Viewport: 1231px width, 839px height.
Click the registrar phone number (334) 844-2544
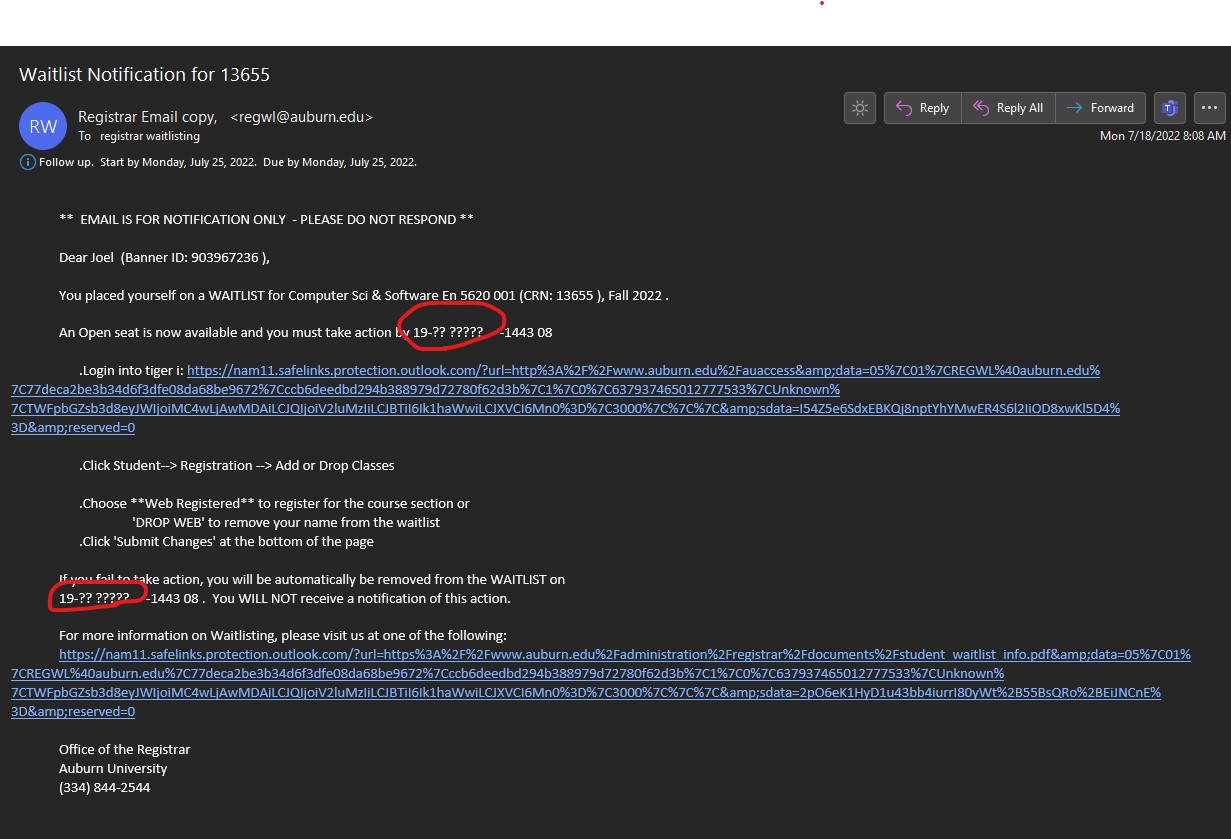click(105, 787)
